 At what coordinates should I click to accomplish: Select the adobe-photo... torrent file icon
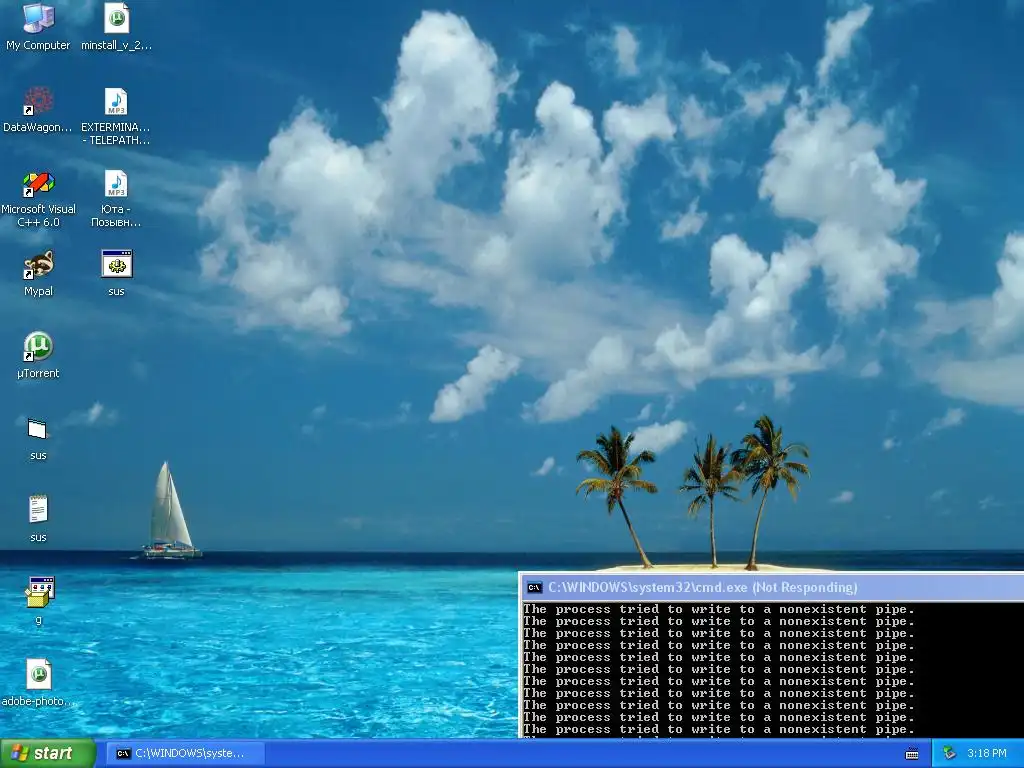[38, 683]
